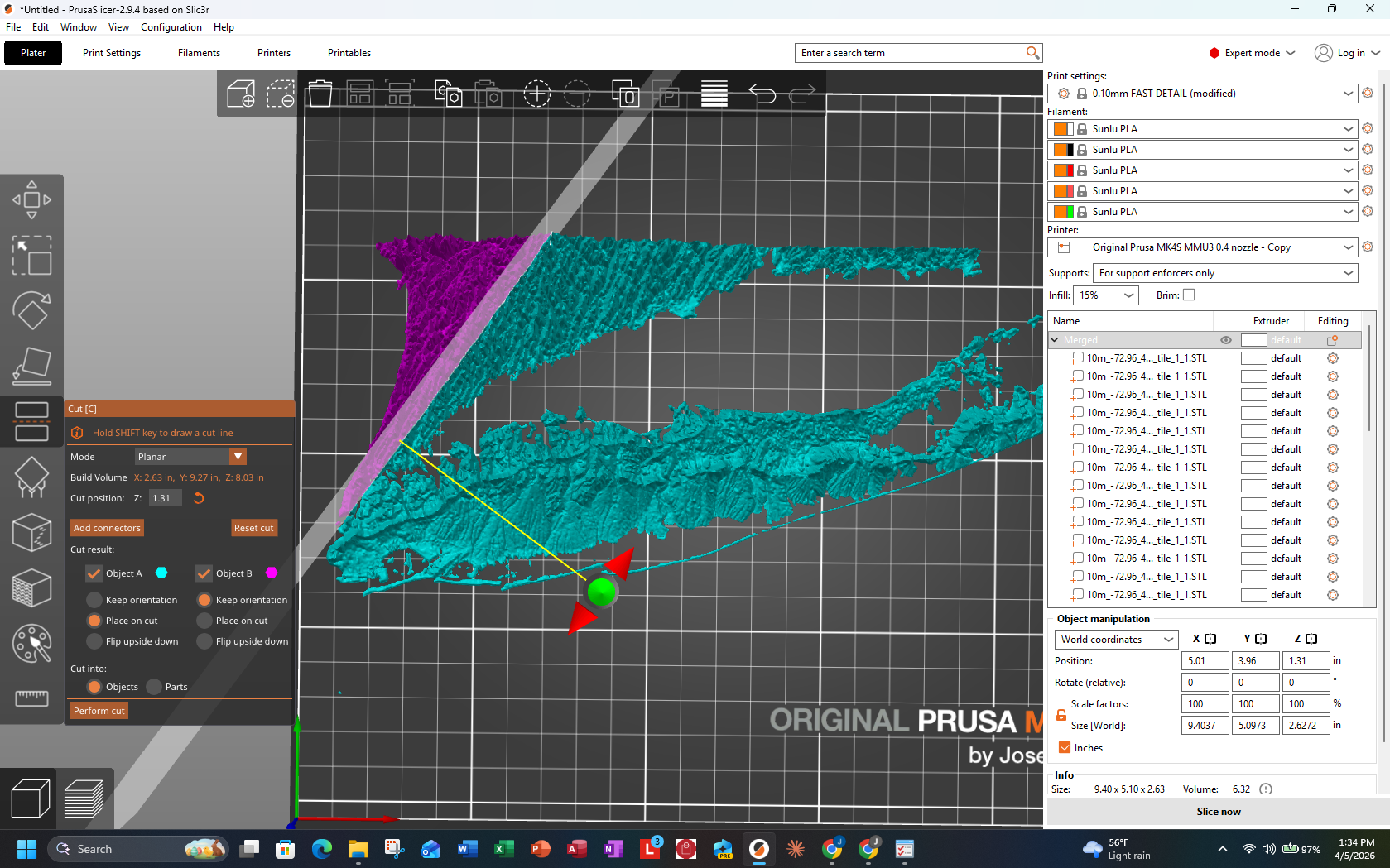1390x868 pixels.
Task: Toggle the Cut tool in left toolbar
Action: click(31, 421)
